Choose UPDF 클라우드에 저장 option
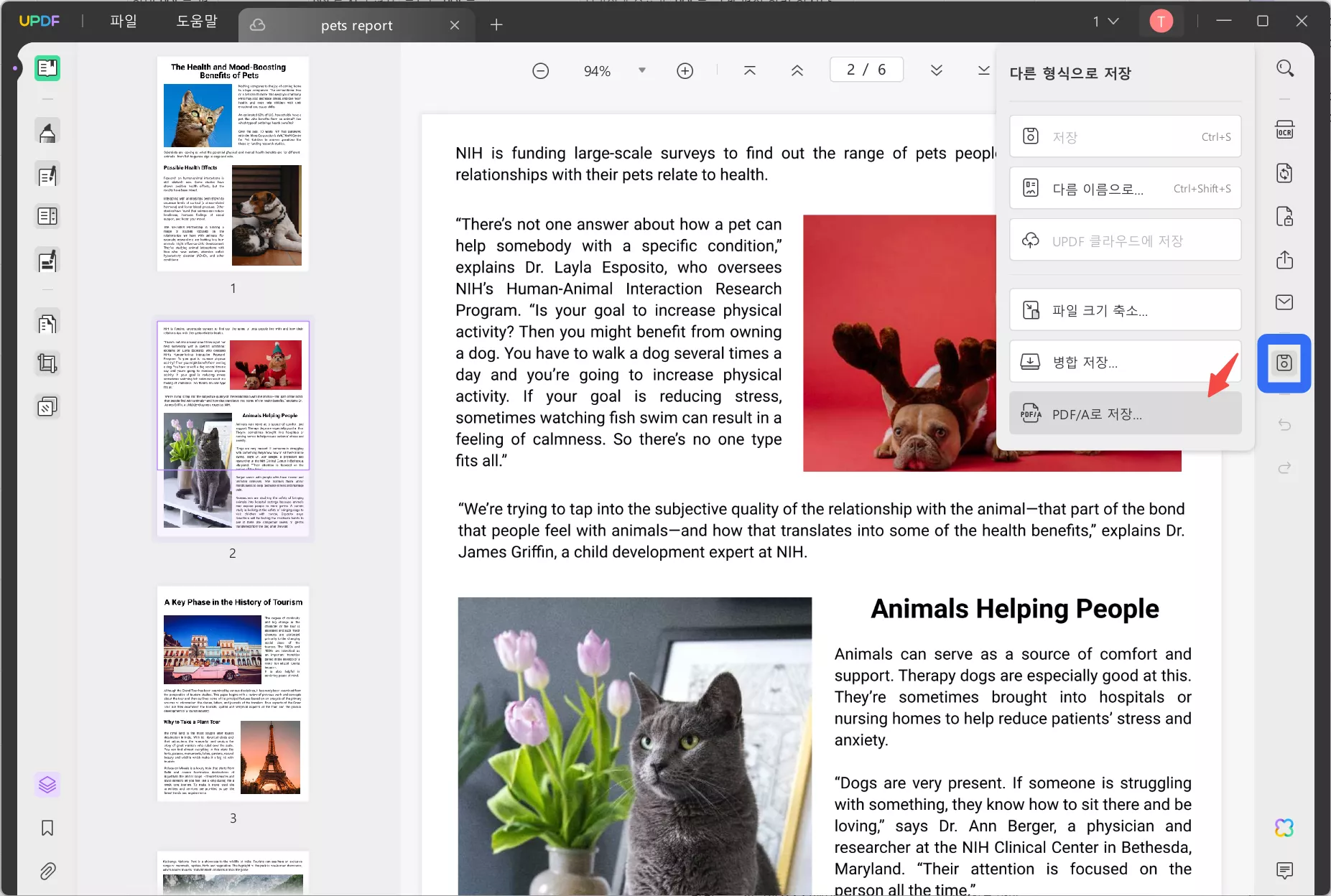This screenshot has height=896, width=1331. tap(1125, 241)
